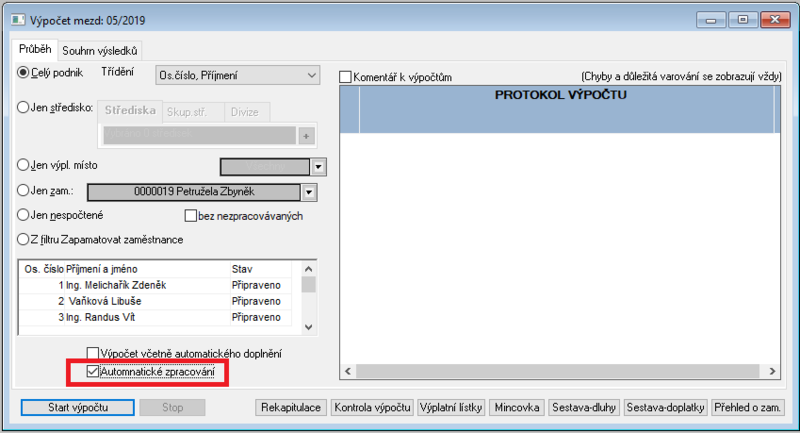Screen dimensions: 800x433
Task: Click the Stop button
Action: tap(172, 407)
